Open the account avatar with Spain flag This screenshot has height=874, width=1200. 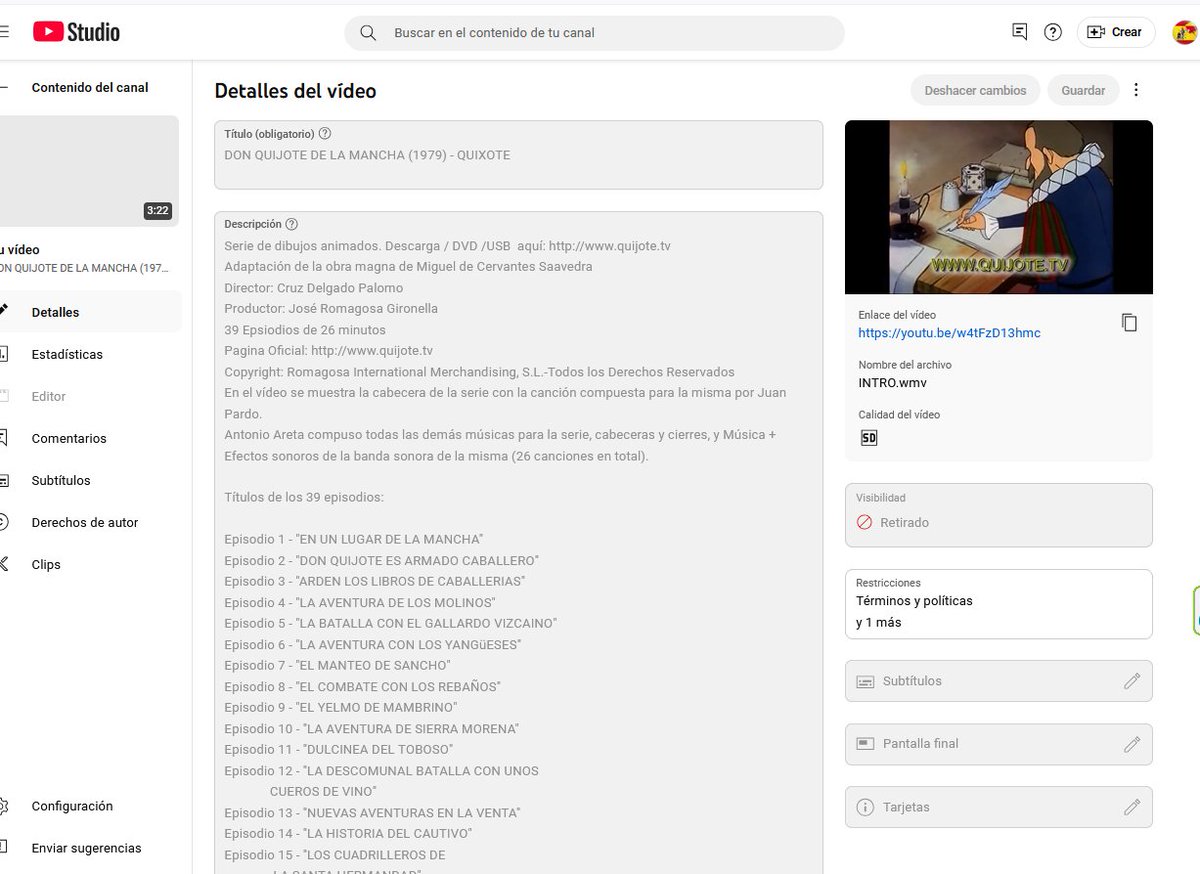pos(1185,32)
